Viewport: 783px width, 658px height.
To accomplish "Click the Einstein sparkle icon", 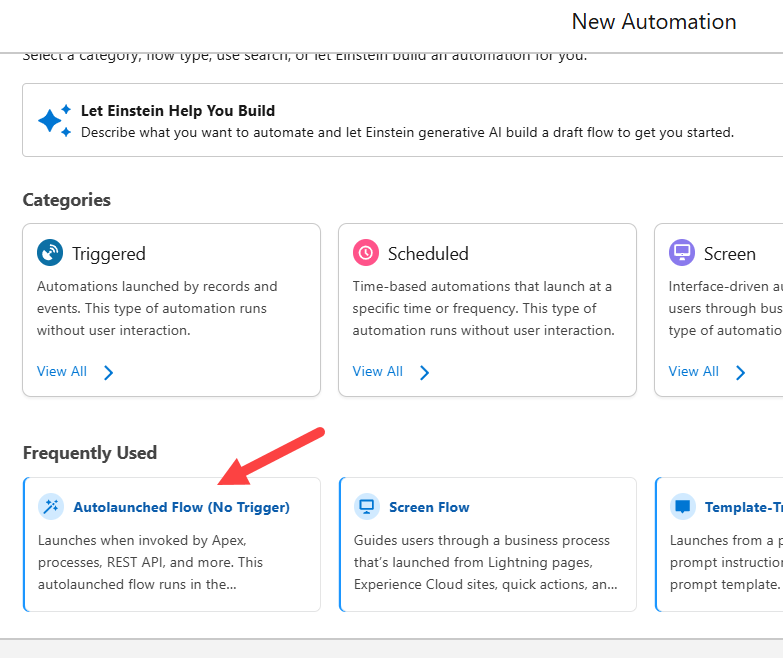I will click(x=54, y=120).
